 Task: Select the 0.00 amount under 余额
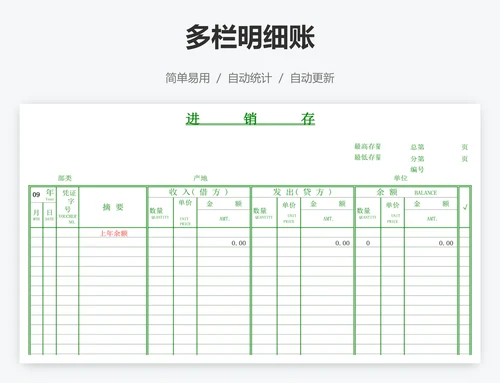446,243
